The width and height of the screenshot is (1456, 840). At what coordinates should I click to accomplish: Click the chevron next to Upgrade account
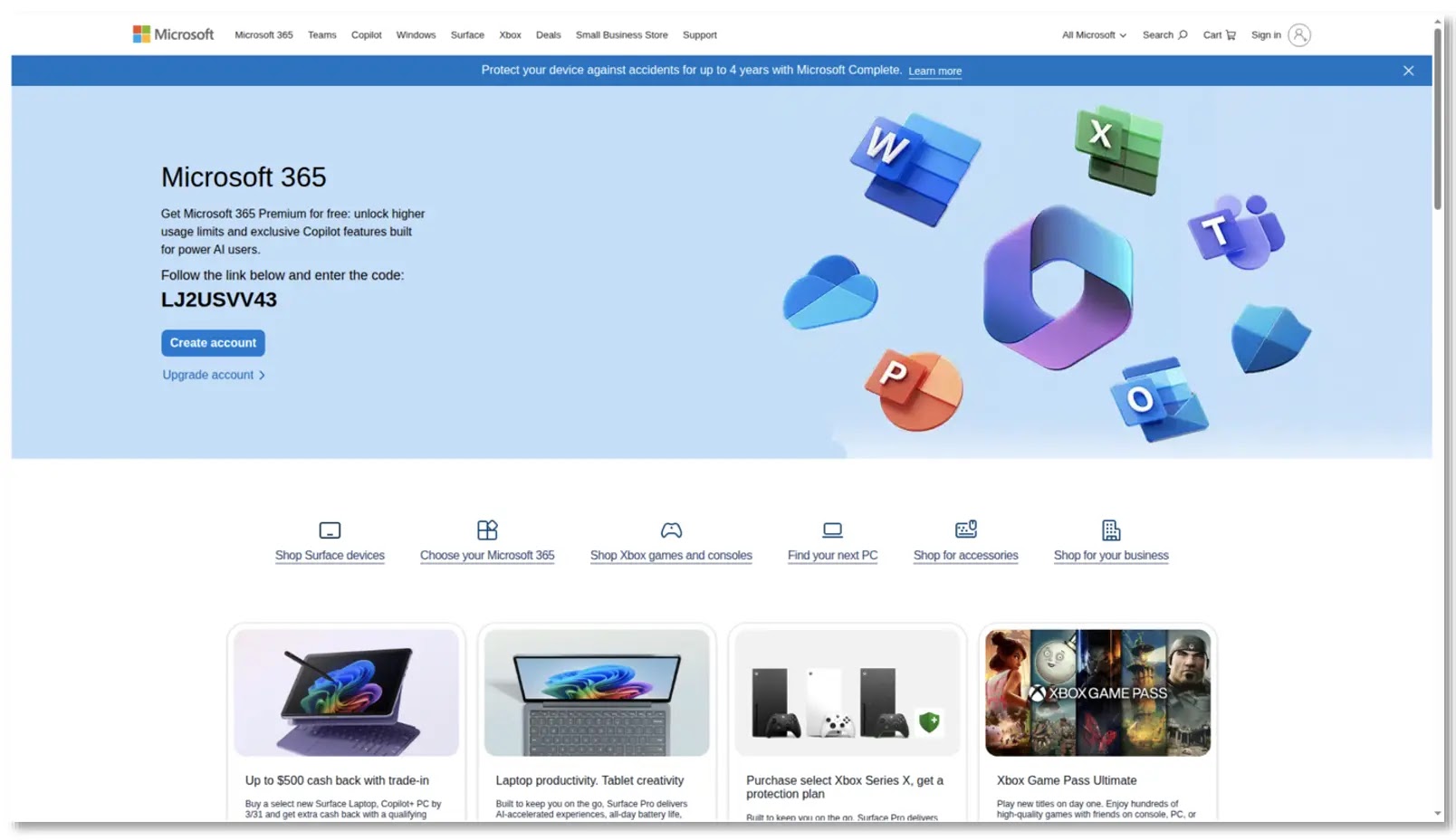[263, 376]
